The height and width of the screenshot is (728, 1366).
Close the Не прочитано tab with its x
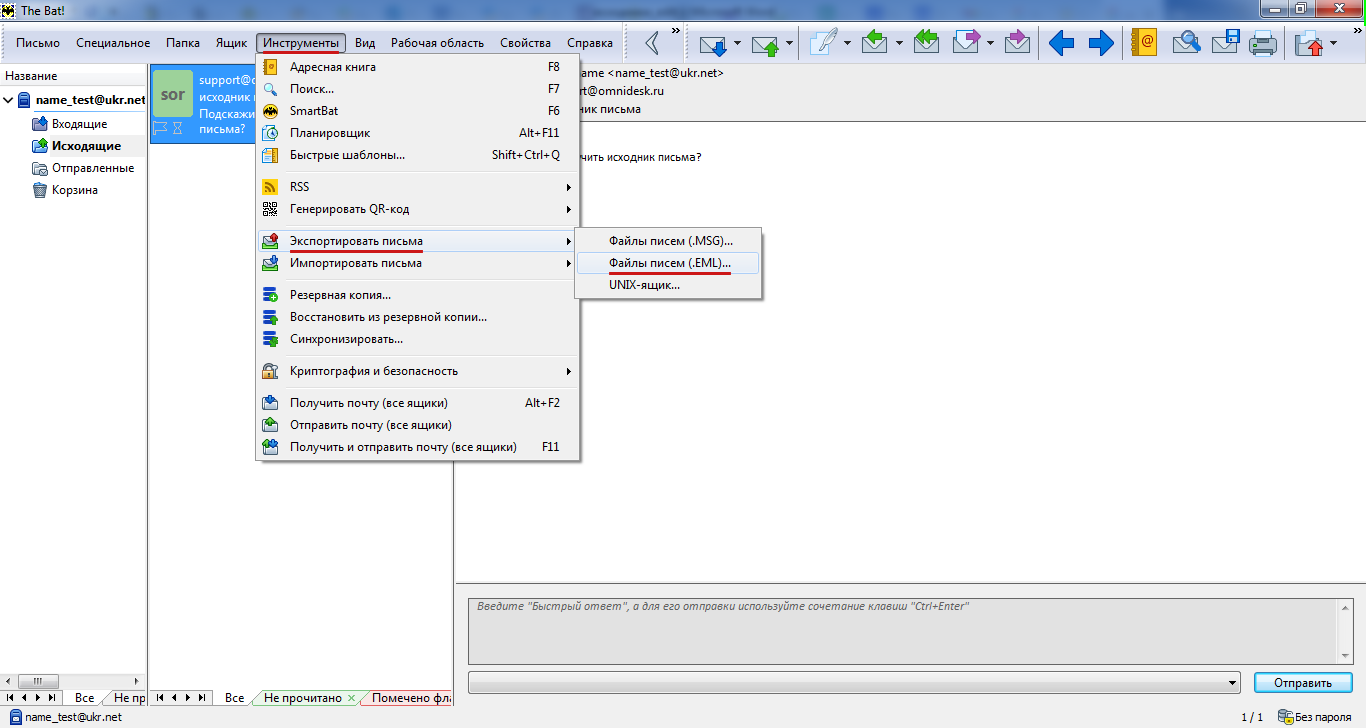click(x=351, y=698)
